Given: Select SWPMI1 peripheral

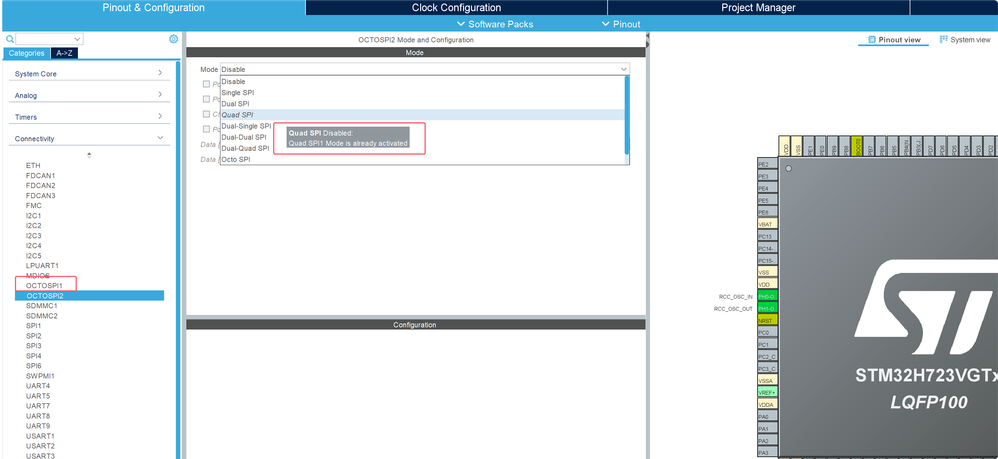Looking at the screenshot, I should click(41, 376).
